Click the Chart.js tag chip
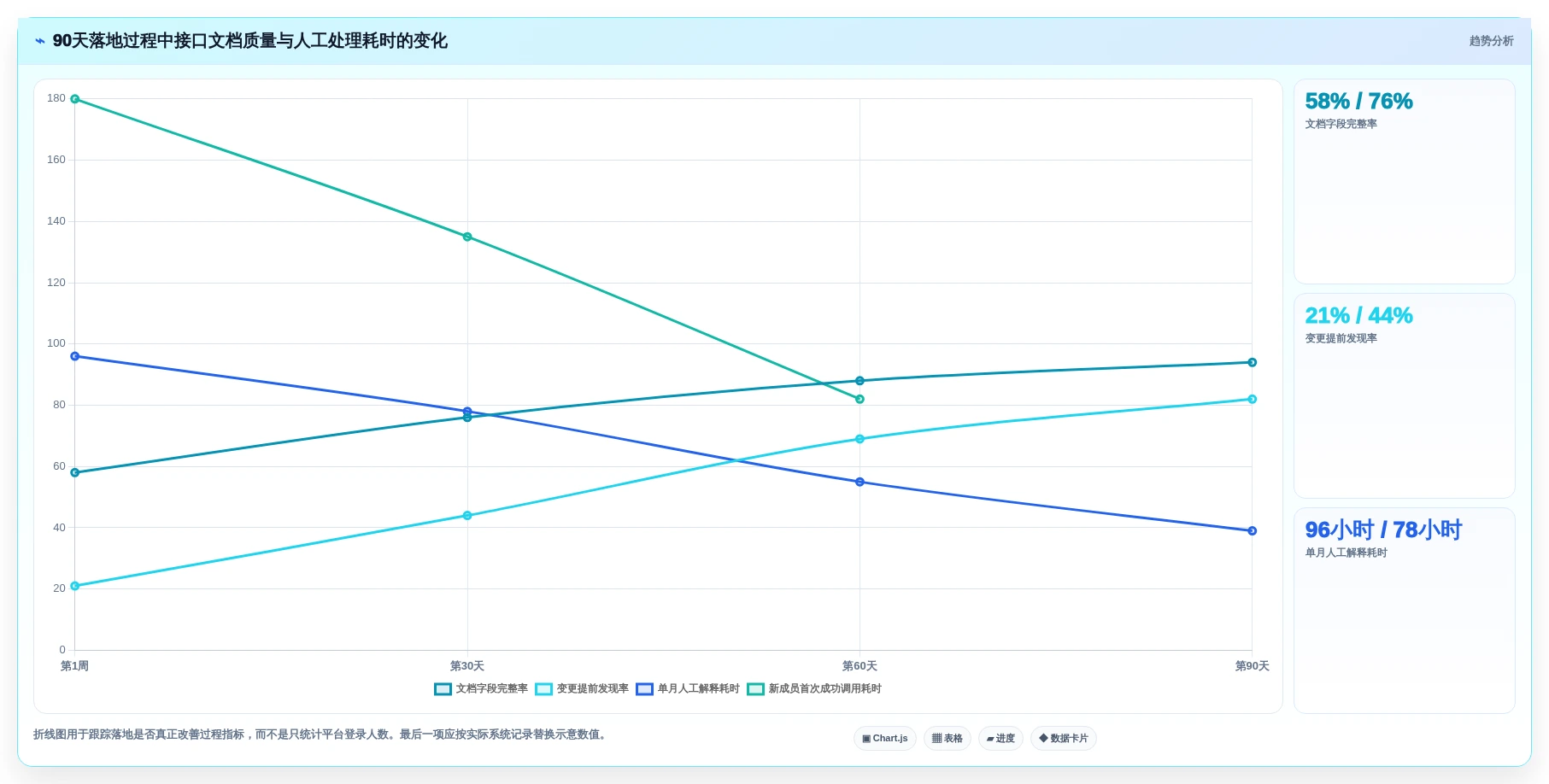 885,738
